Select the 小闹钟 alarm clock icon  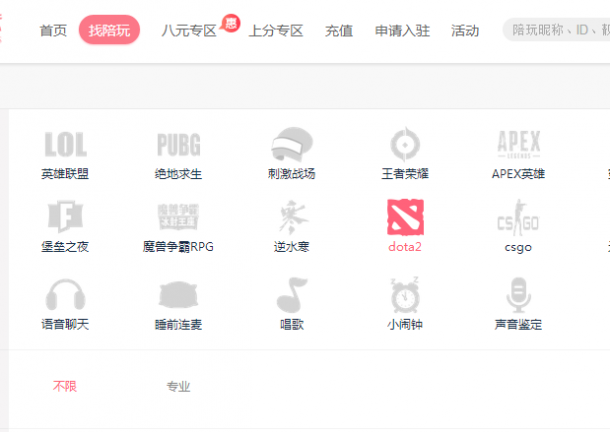(405, 295)
